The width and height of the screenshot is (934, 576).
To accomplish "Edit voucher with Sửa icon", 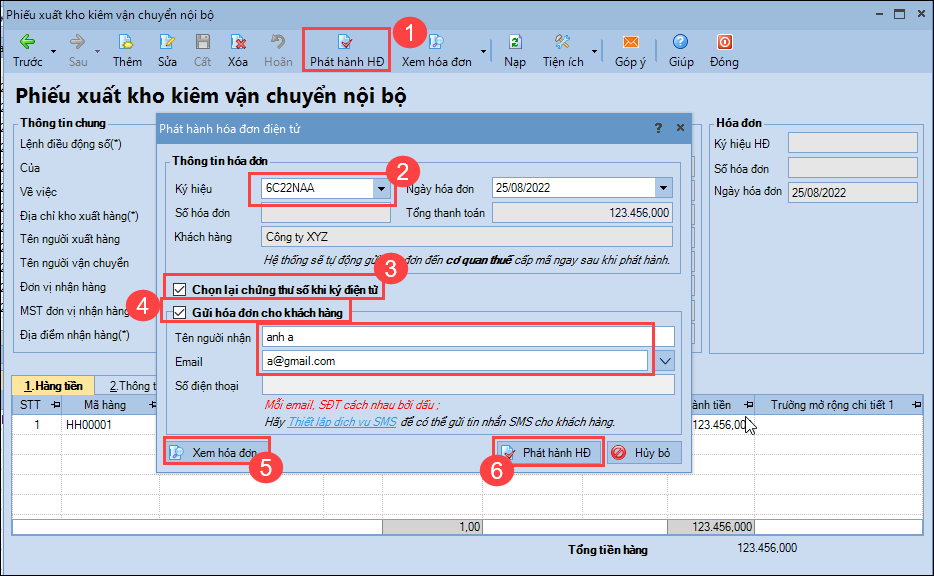I will (167, 42).
